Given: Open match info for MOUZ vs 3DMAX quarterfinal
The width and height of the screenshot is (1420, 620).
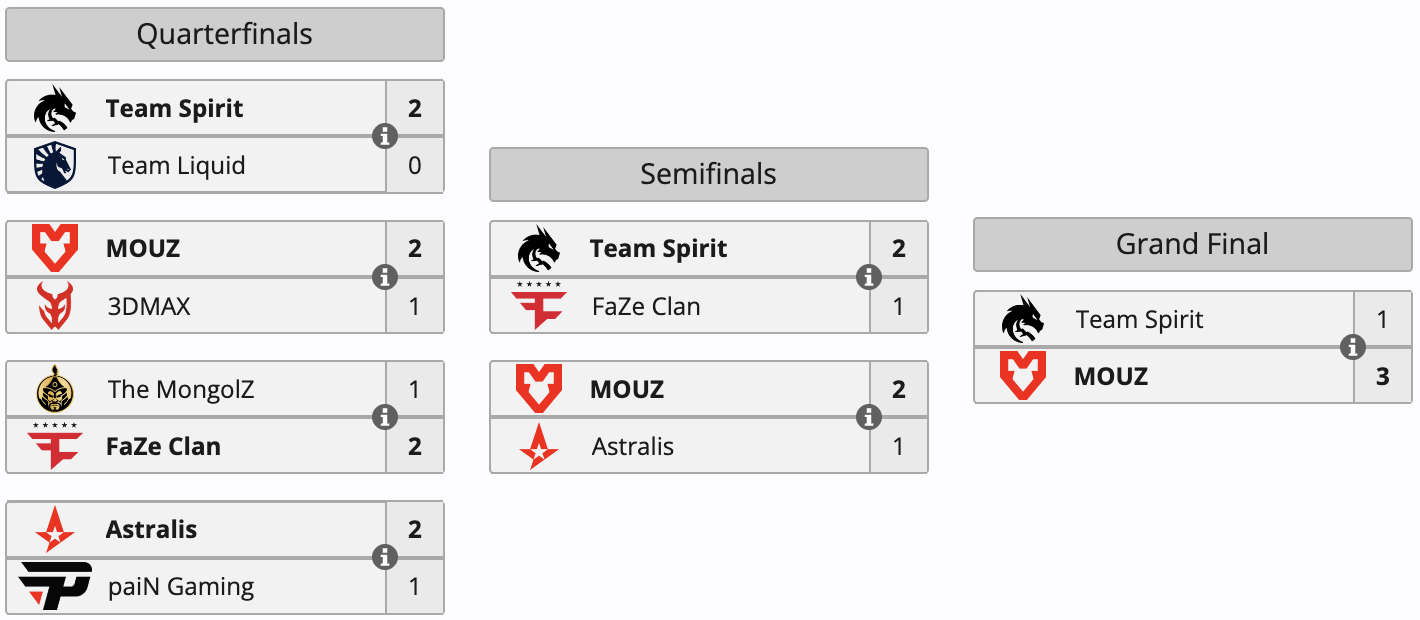Looking at the screenshot, I should [x=385, y=277].
